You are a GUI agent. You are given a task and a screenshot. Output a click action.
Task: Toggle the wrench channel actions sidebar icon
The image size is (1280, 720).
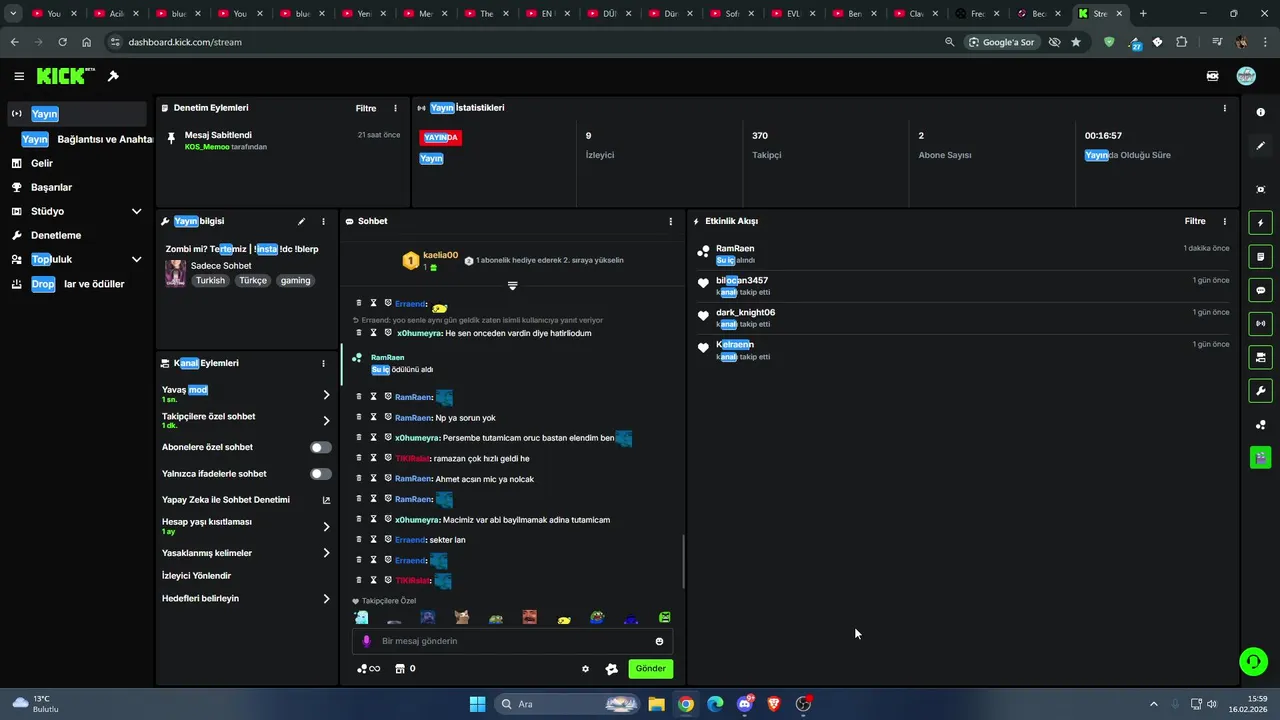click(x=1260, y=391)
